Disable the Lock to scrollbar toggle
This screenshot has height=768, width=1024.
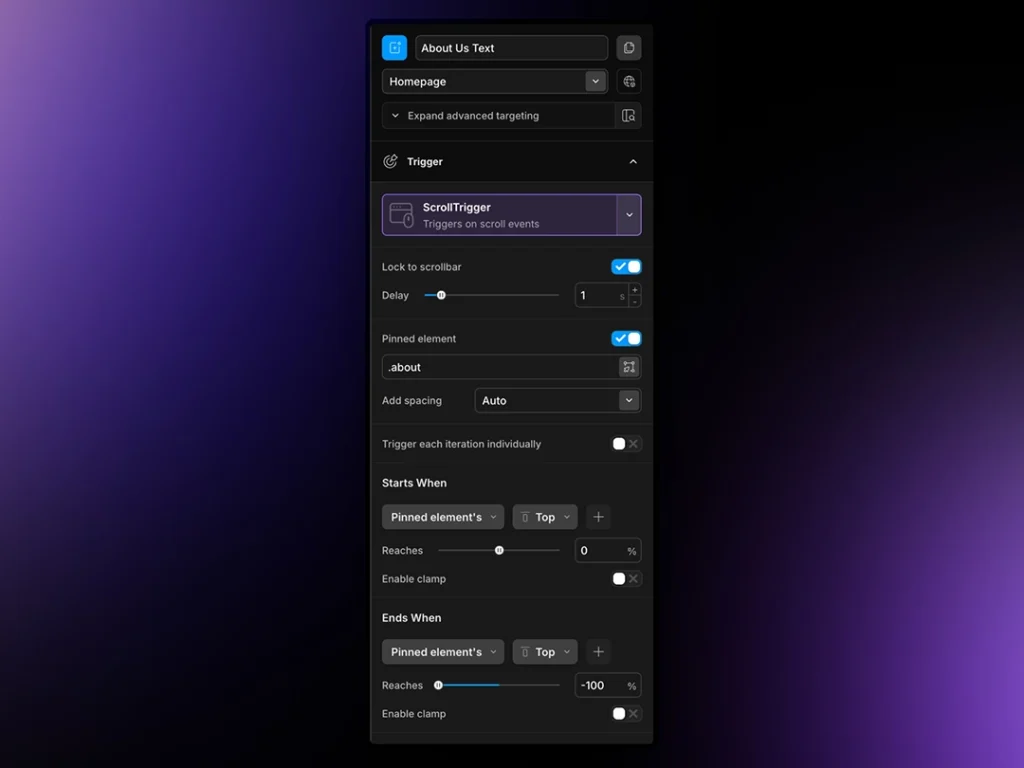[x=626, y=267]
